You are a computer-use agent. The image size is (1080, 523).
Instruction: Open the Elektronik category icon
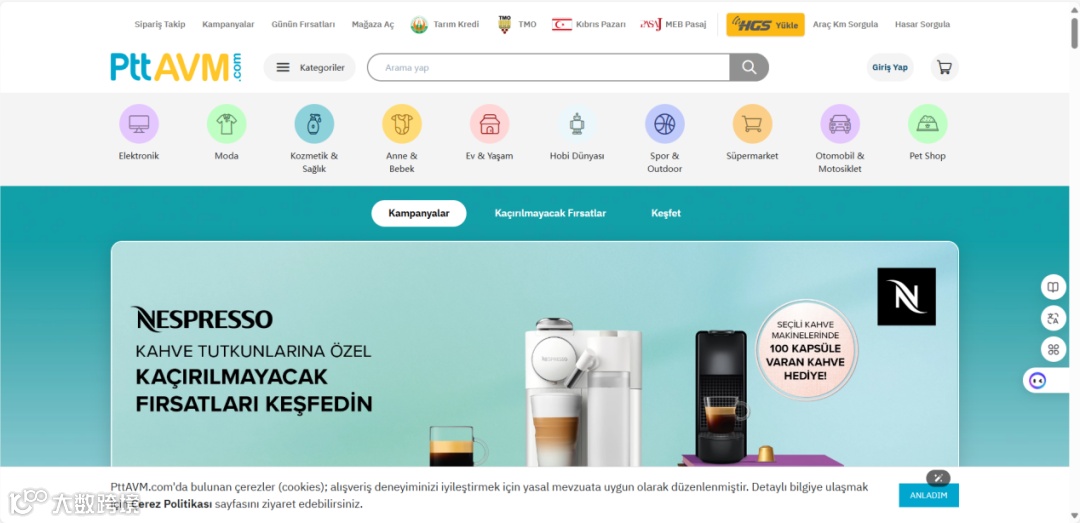click(138, 124)
